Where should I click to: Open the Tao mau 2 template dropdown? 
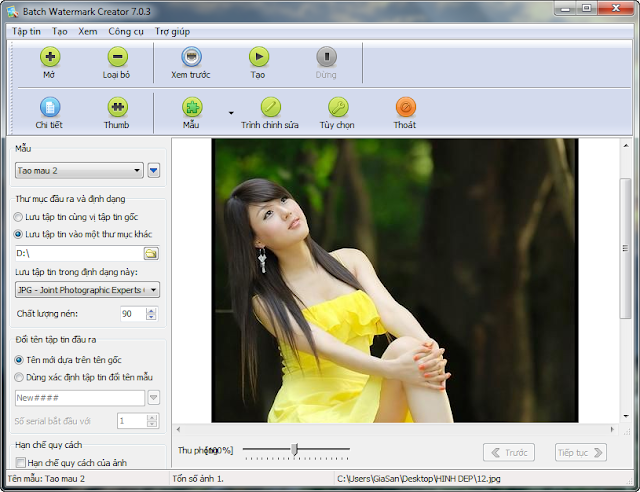(79, 171)
